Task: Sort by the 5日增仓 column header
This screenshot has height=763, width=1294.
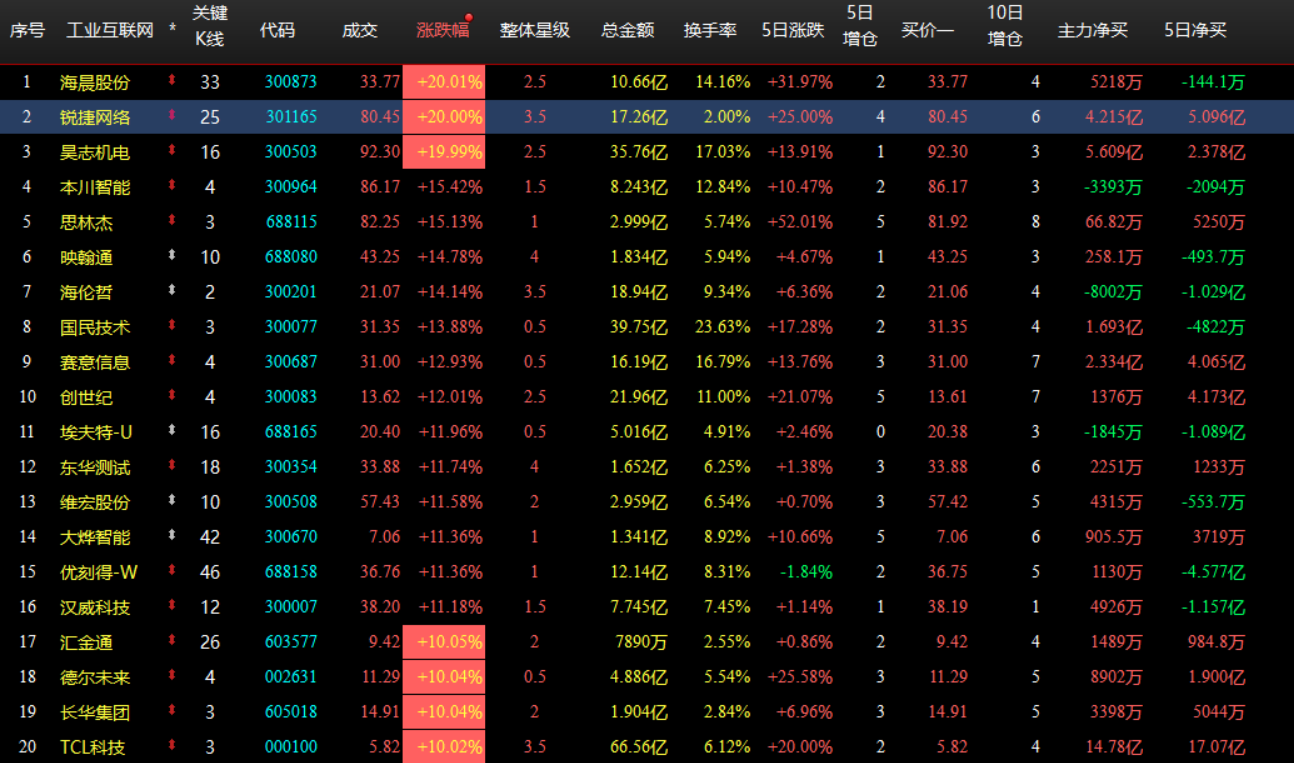Action: pos(860,27)
